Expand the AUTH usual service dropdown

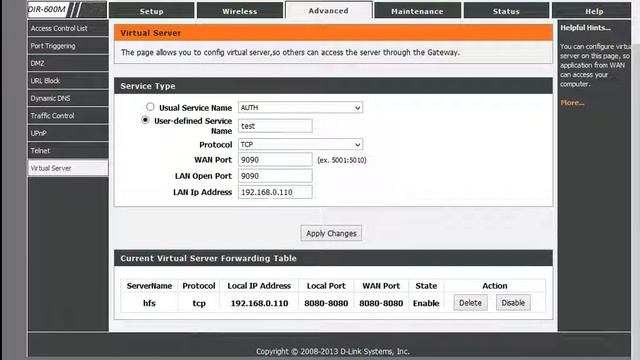pos(300,108)
